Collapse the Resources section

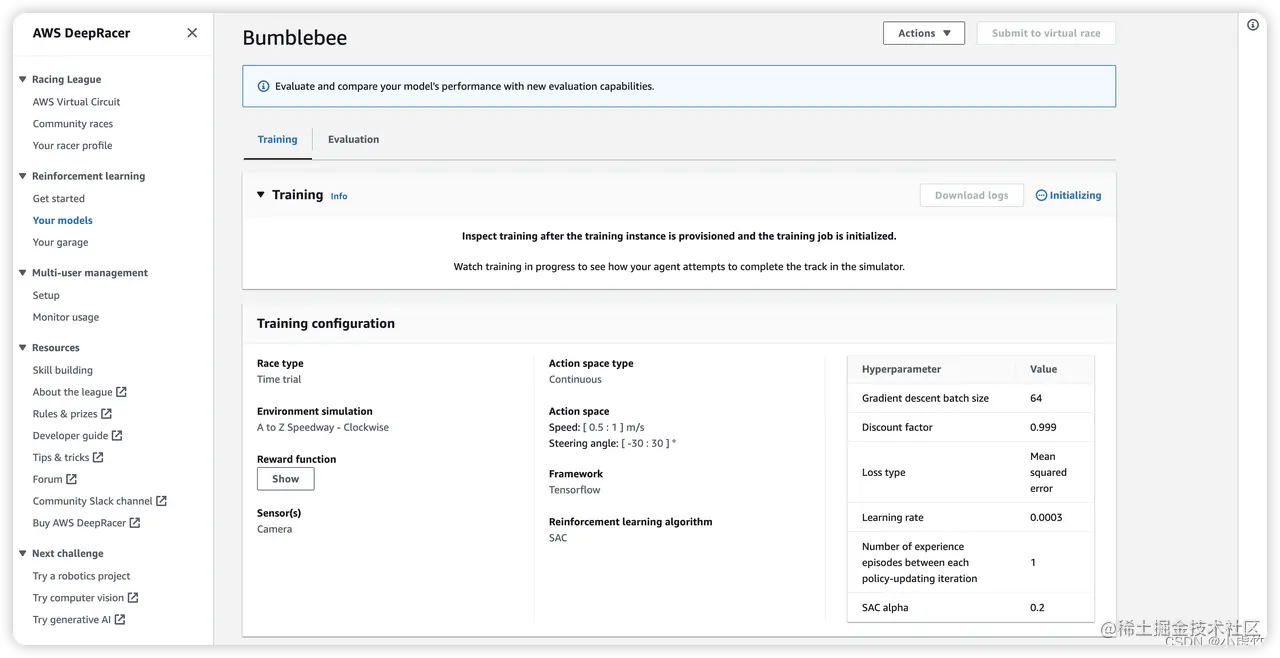tap(23, 348)
